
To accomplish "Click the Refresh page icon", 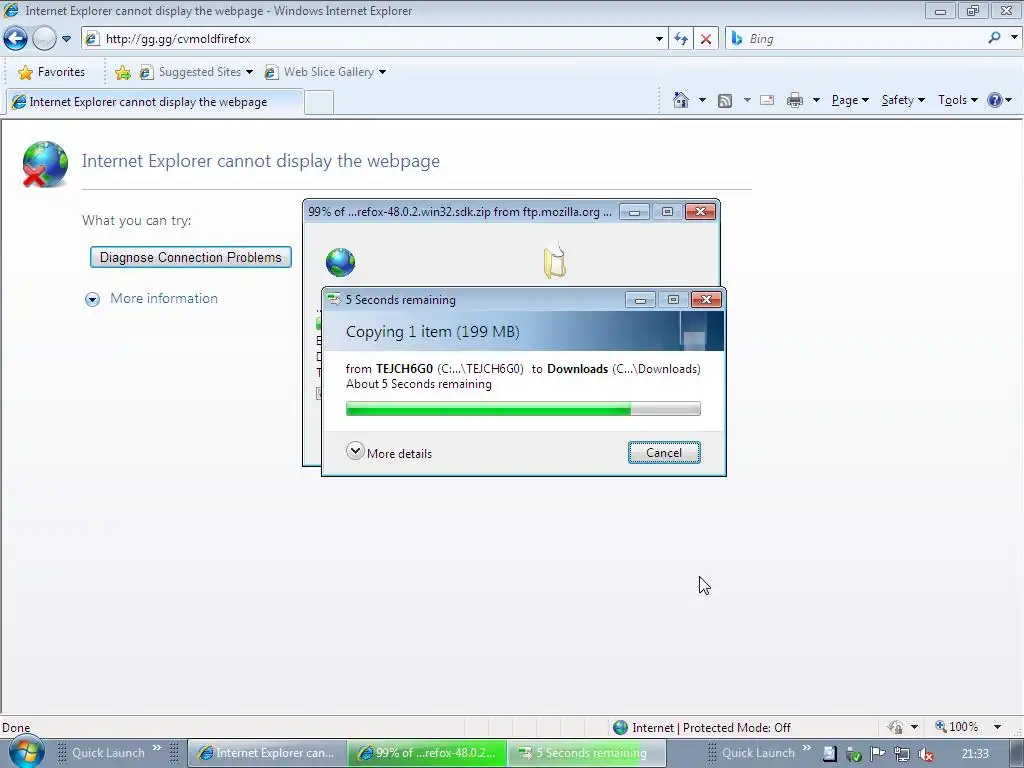I will click(681, 39).
